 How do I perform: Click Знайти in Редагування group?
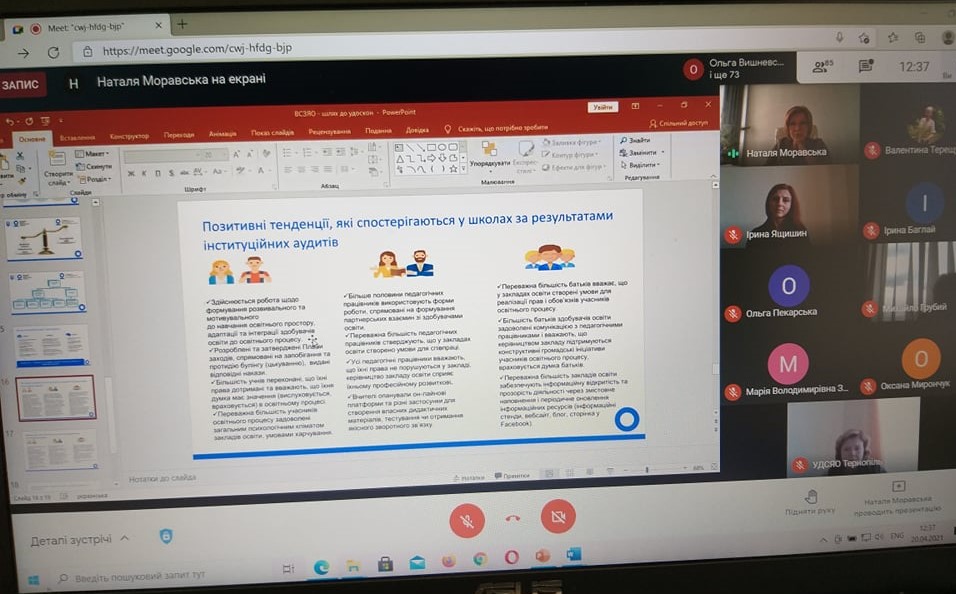click(x=636, y=140)
